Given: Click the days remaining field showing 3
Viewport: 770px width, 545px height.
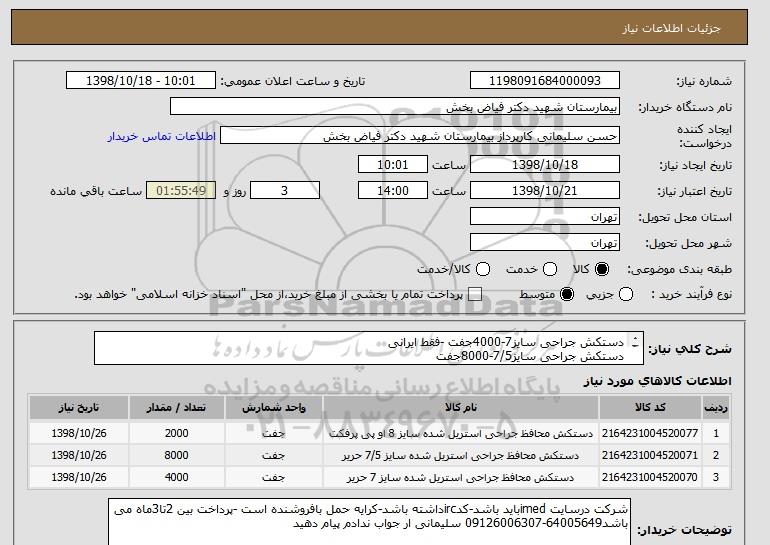Looking at the screenshot, I should pyautogui.click(x=285, y=191).
